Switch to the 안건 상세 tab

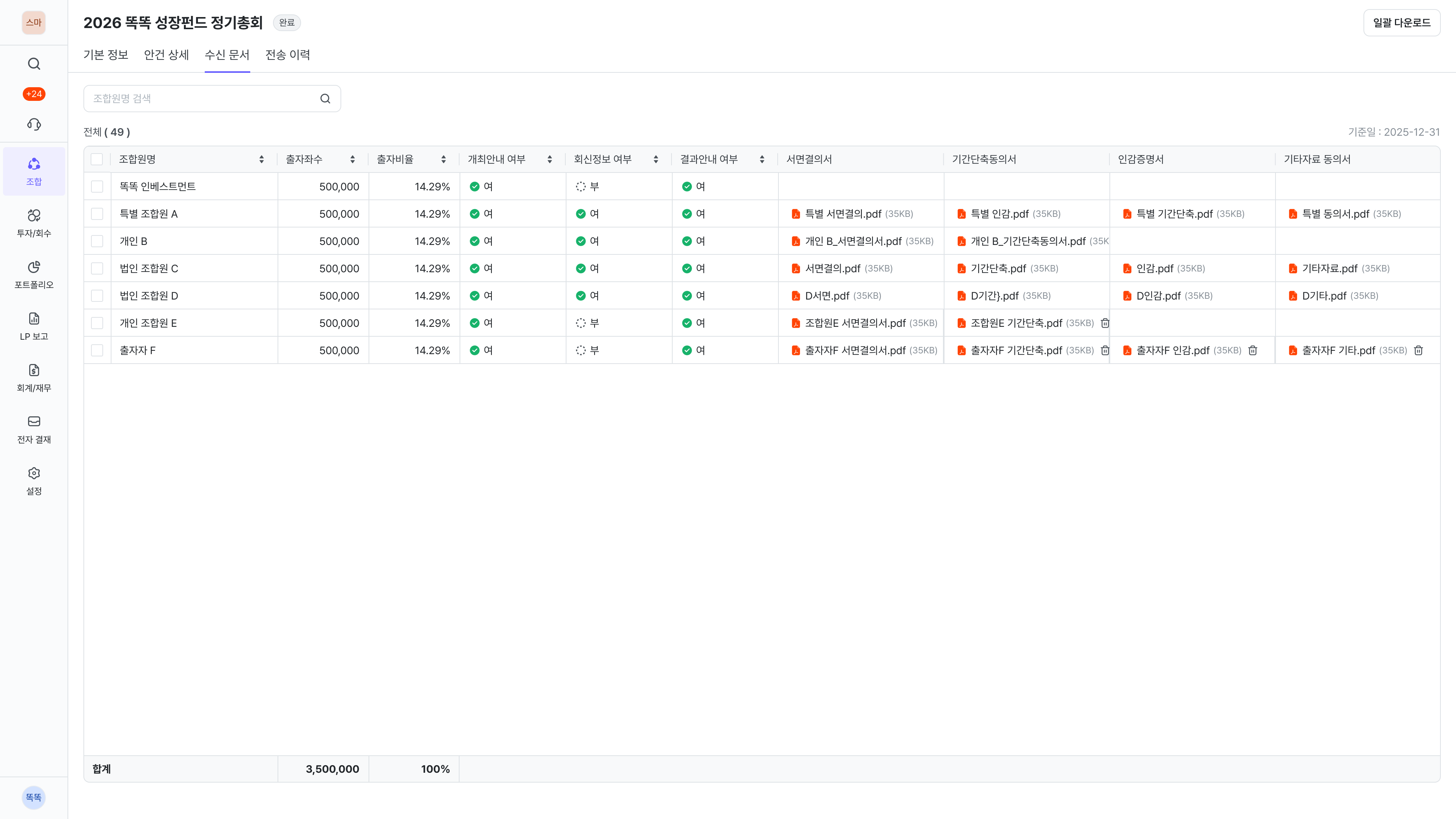pos(166,55)
